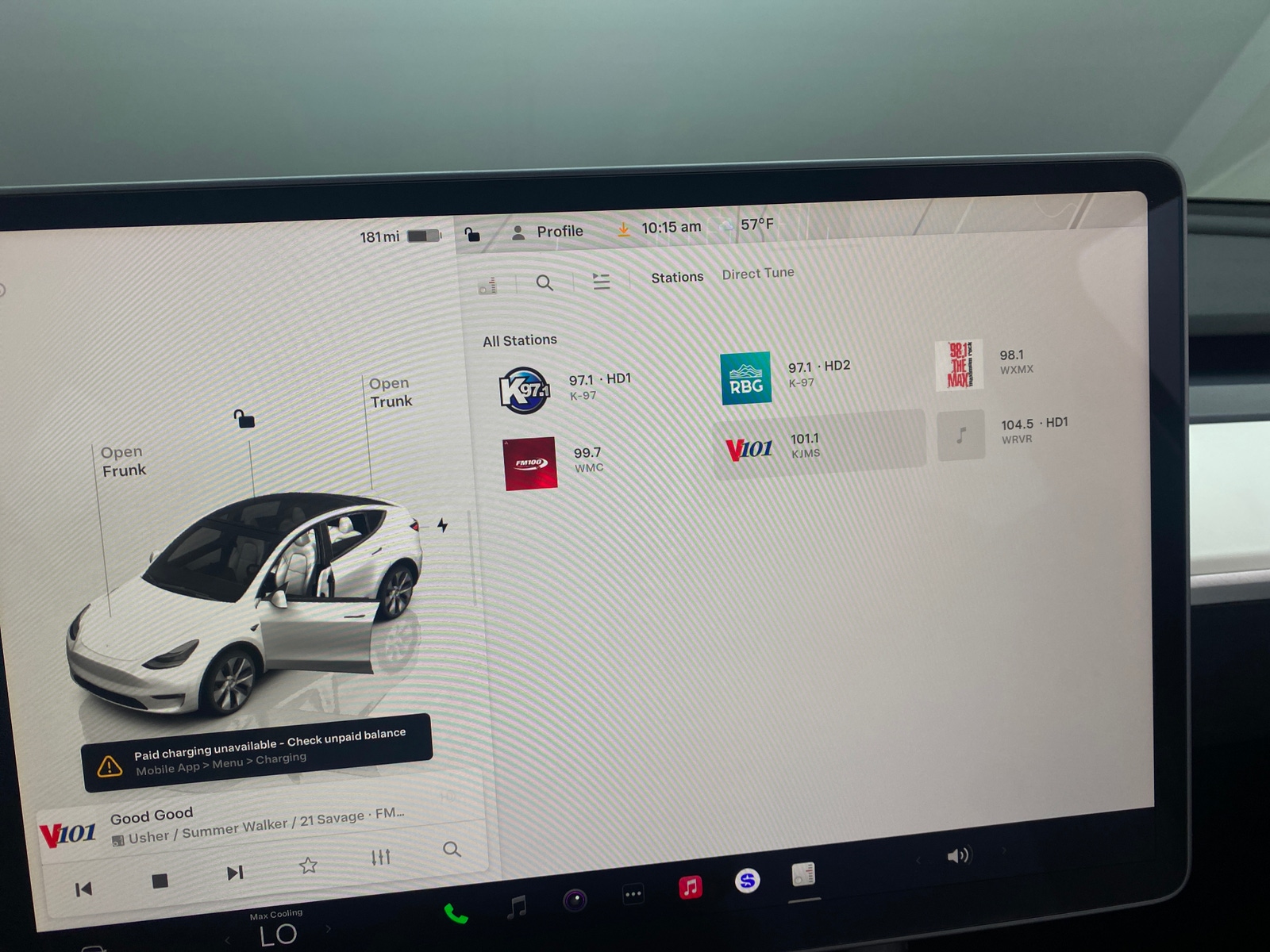Open the playback queue list icon
The height and width of the screenshot is (952, 1270).
click(601, 281)
